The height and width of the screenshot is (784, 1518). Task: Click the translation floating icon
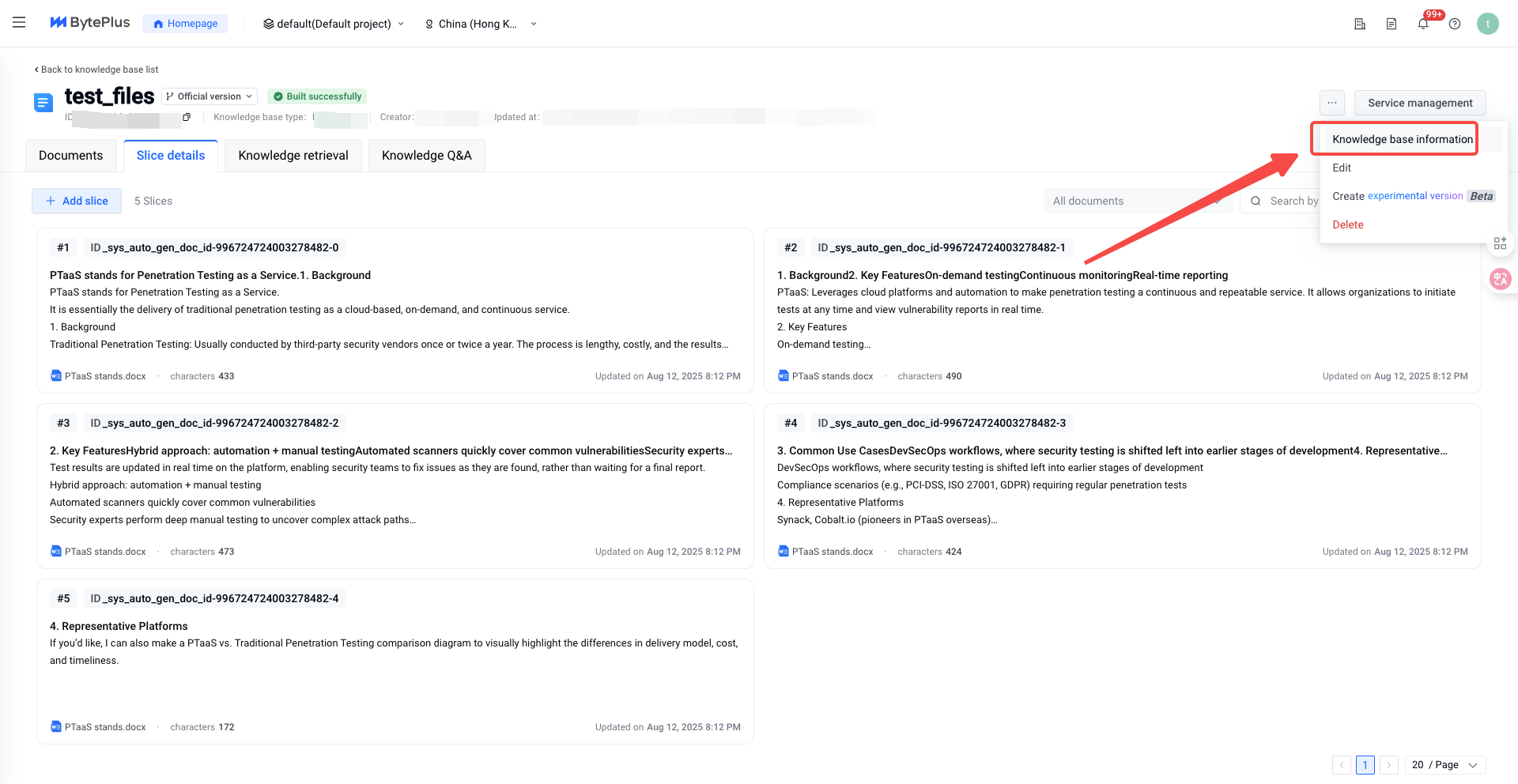(x=1500, y=279)
